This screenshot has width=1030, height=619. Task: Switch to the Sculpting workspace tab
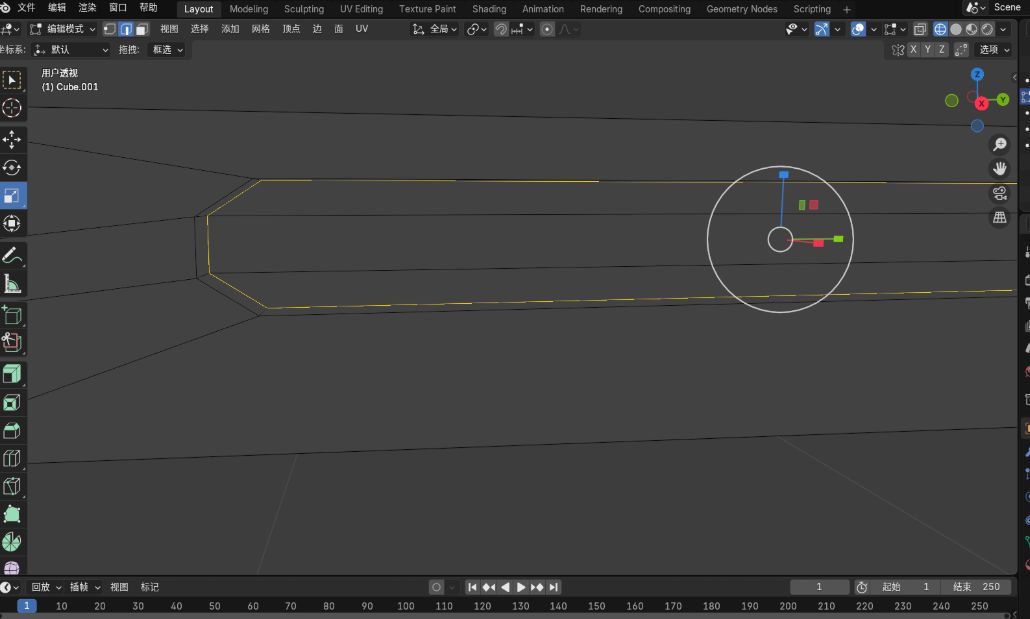(304, 9)
